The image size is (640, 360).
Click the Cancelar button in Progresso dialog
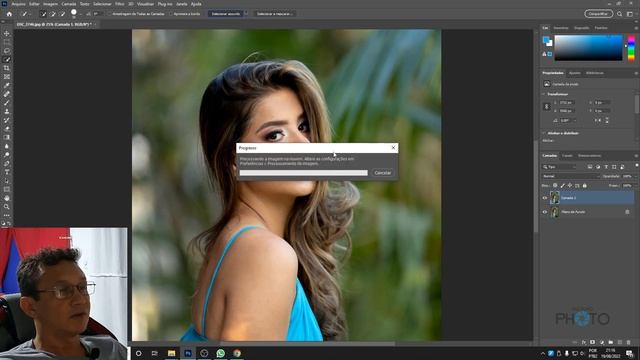(x=383, y=173)
